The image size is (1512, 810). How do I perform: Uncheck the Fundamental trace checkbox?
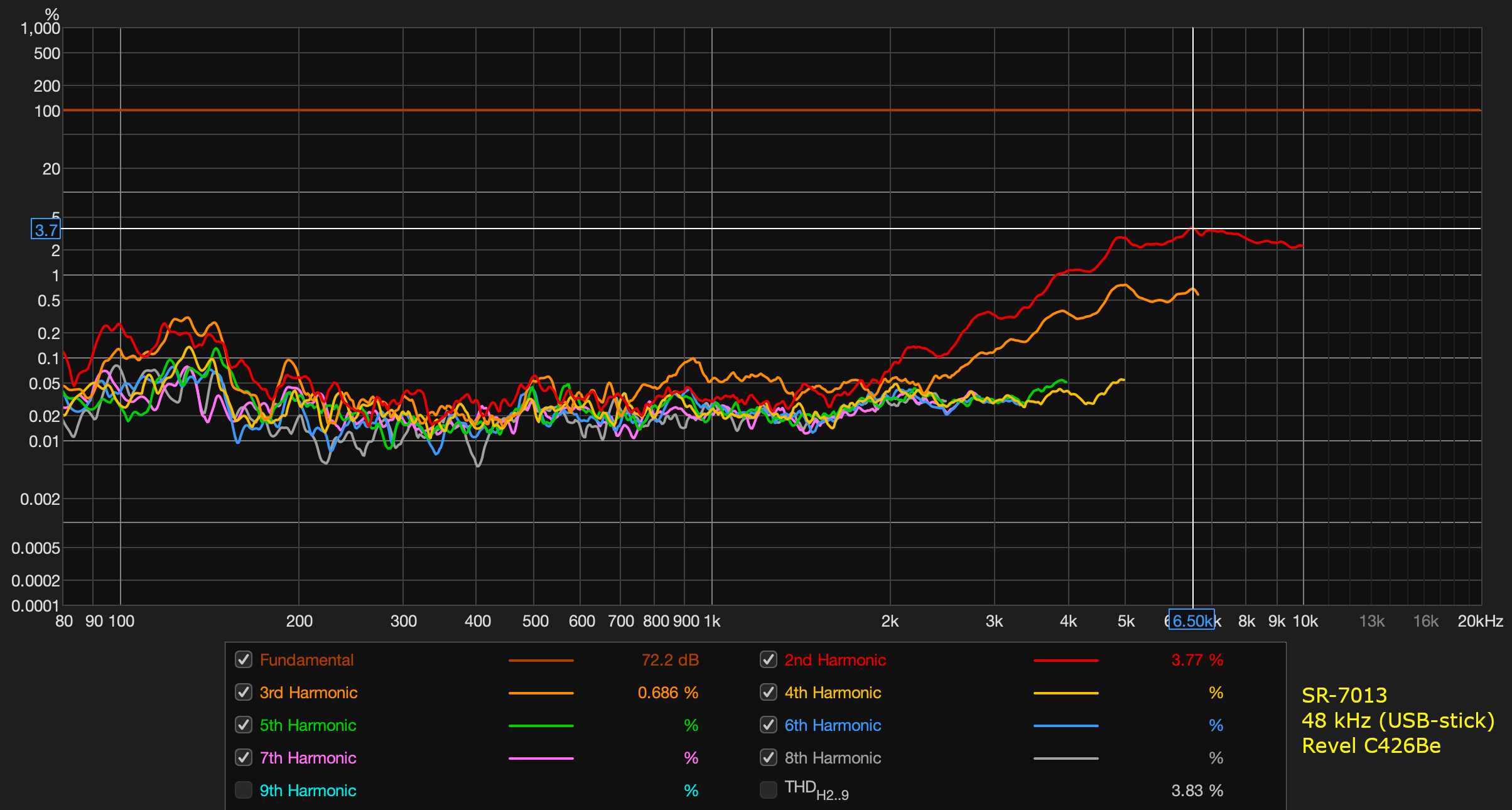coord(244,659)
